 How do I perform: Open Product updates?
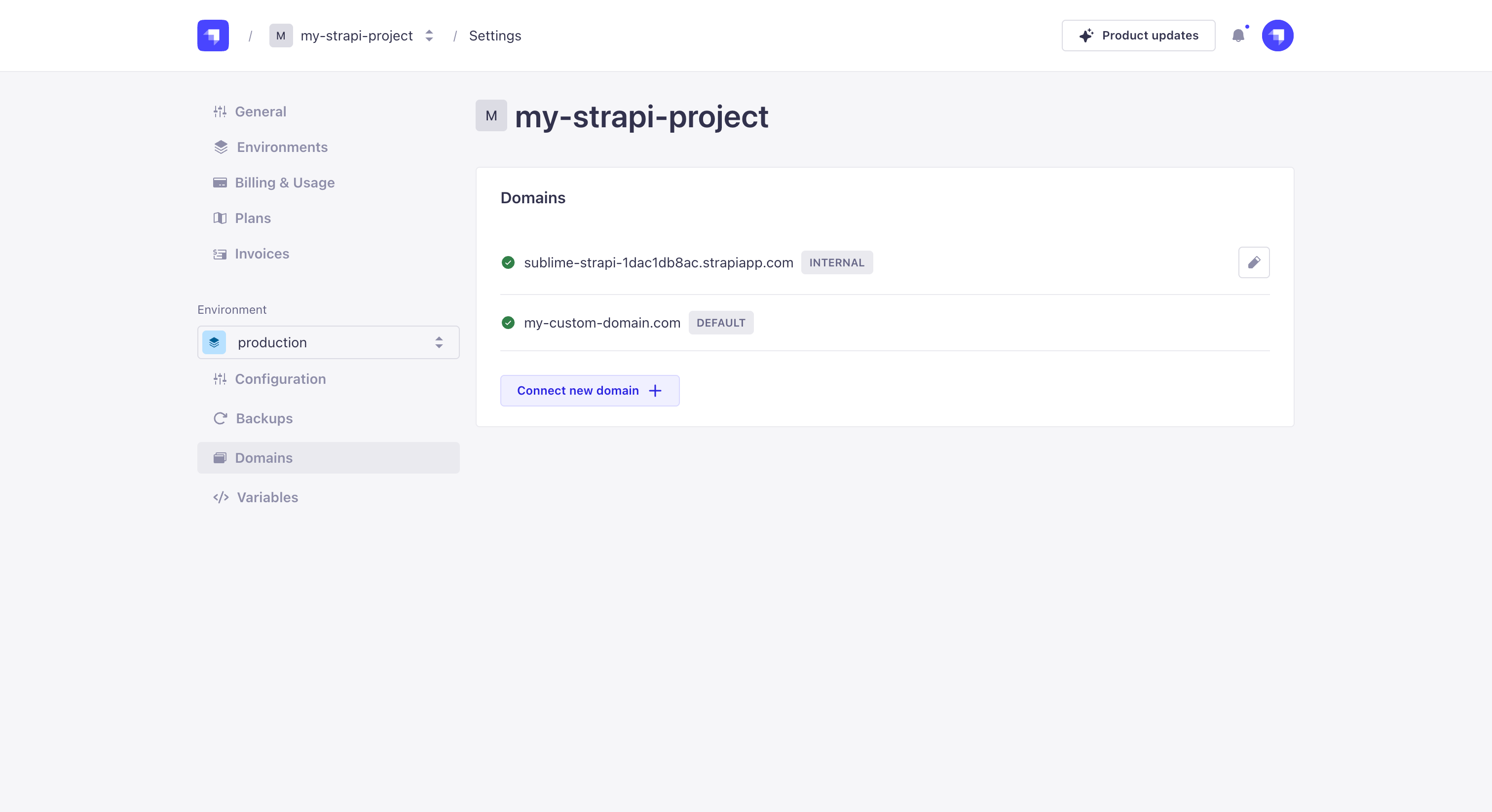point(1138,36)
